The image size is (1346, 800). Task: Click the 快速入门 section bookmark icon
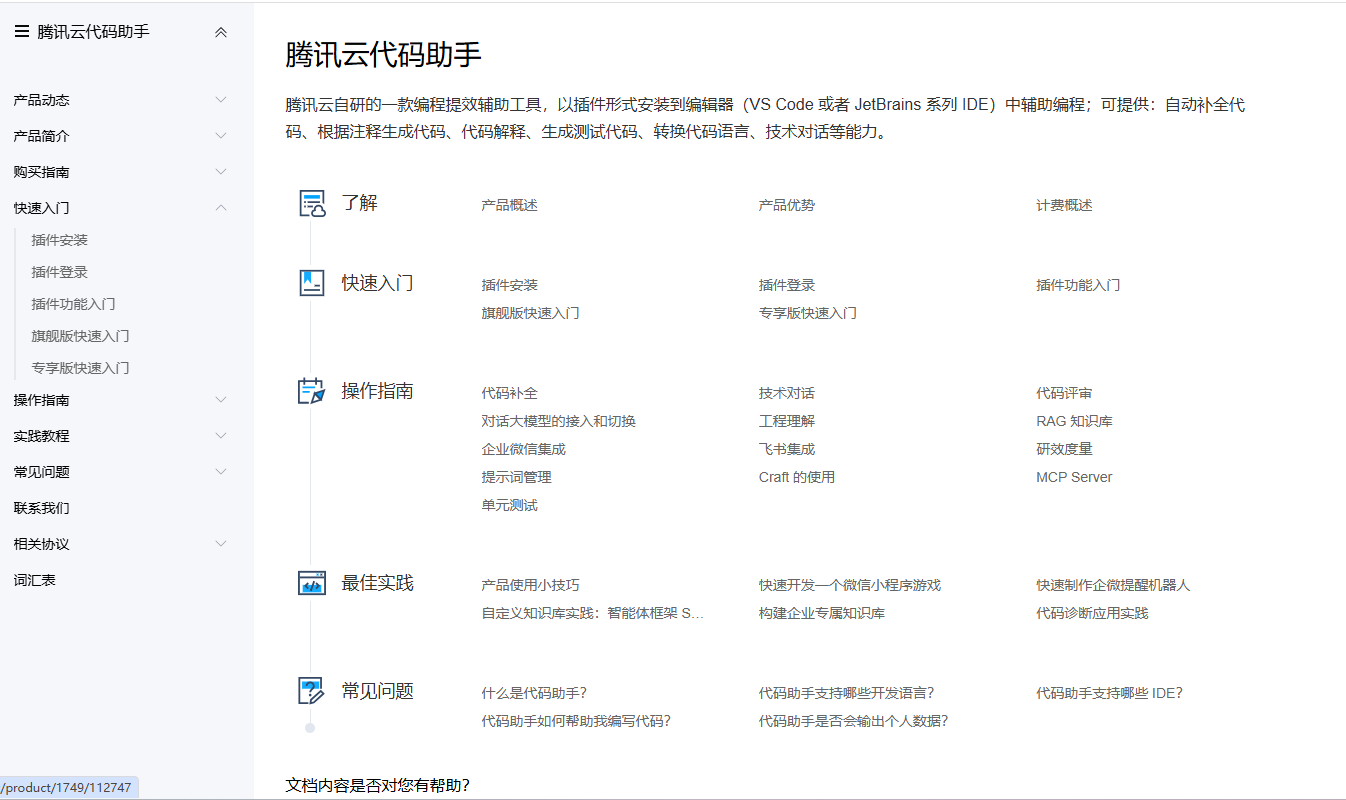tap(312, 283)
